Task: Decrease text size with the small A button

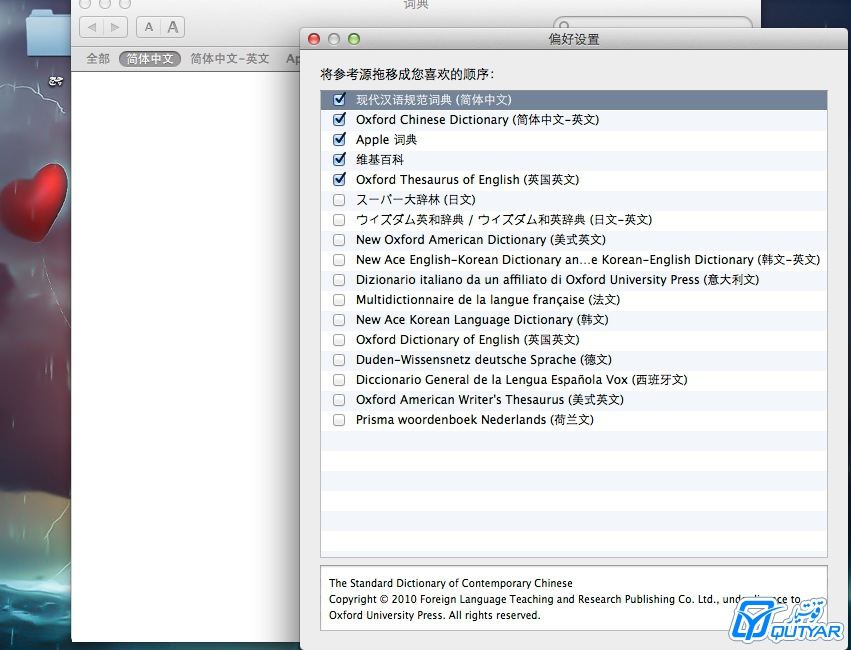Action: click(x=149, y=27)
